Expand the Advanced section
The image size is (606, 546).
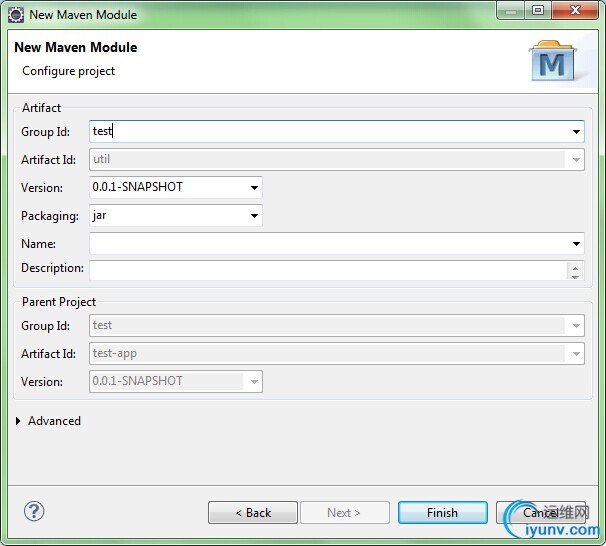18,421
